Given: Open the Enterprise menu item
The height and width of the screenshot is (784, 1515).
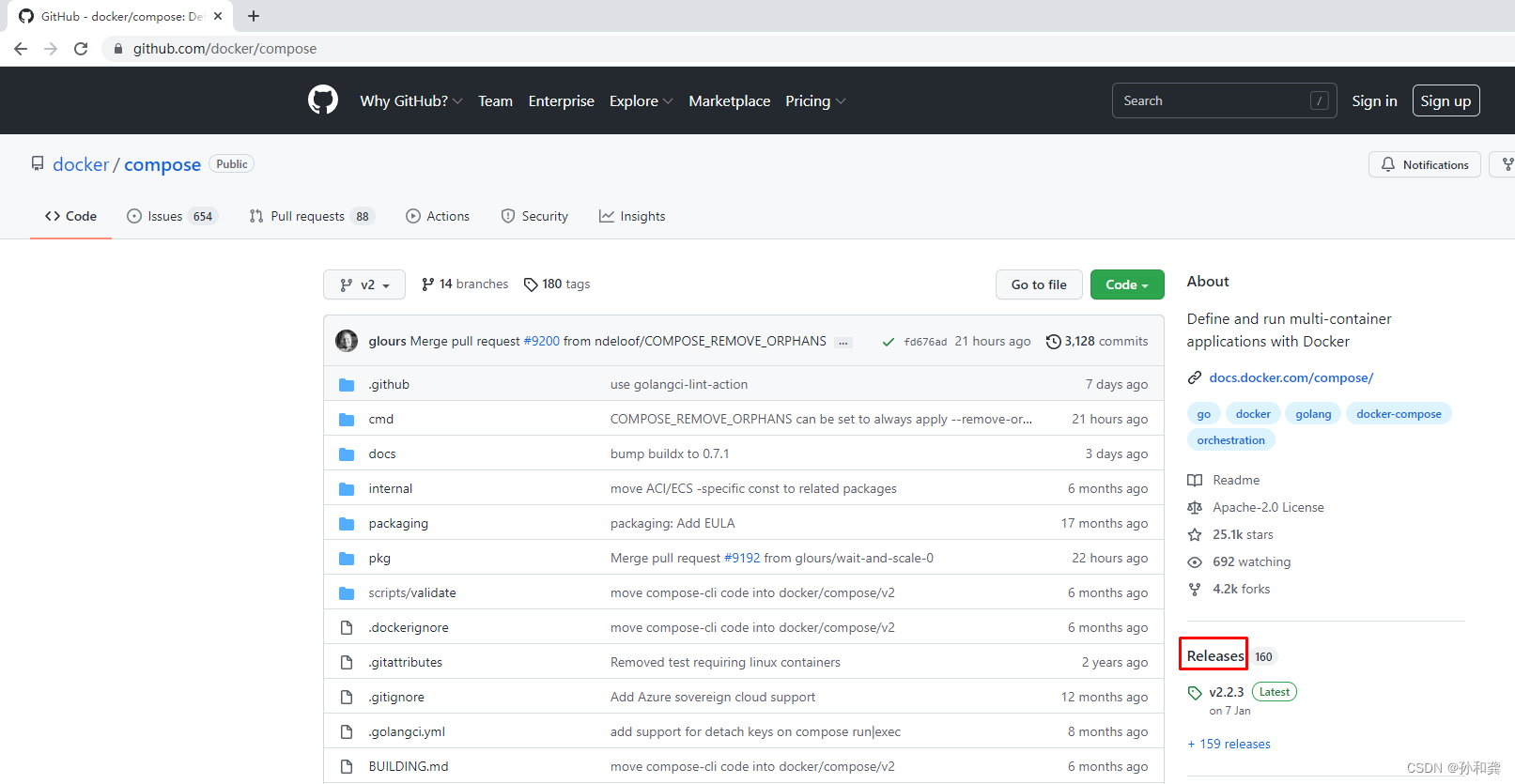Looking at the screenshot, I should coord(562,100).
